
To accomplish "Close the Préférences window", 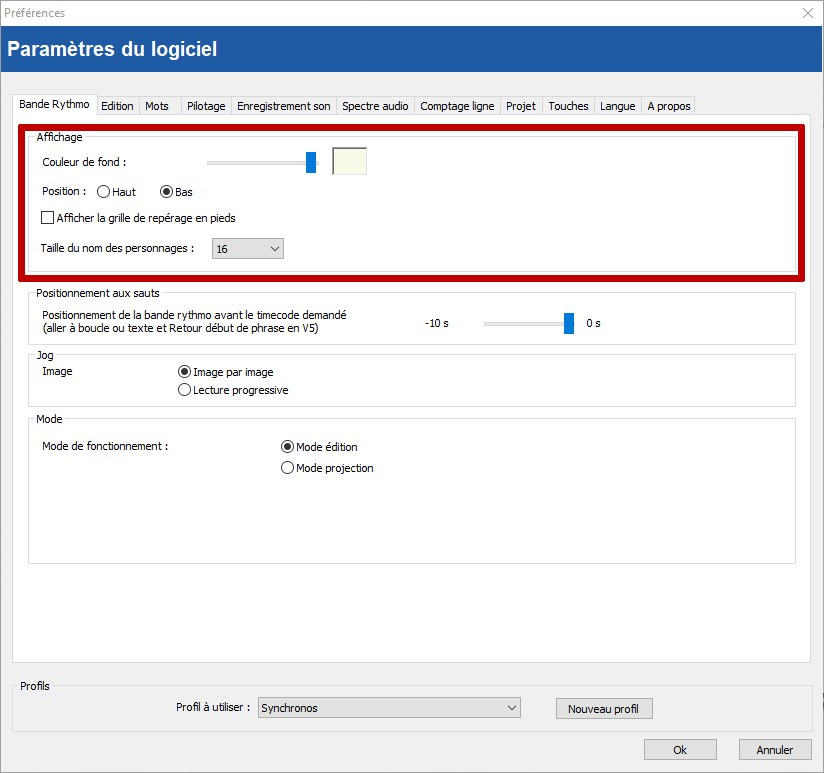I will click(x=808, y=13).
